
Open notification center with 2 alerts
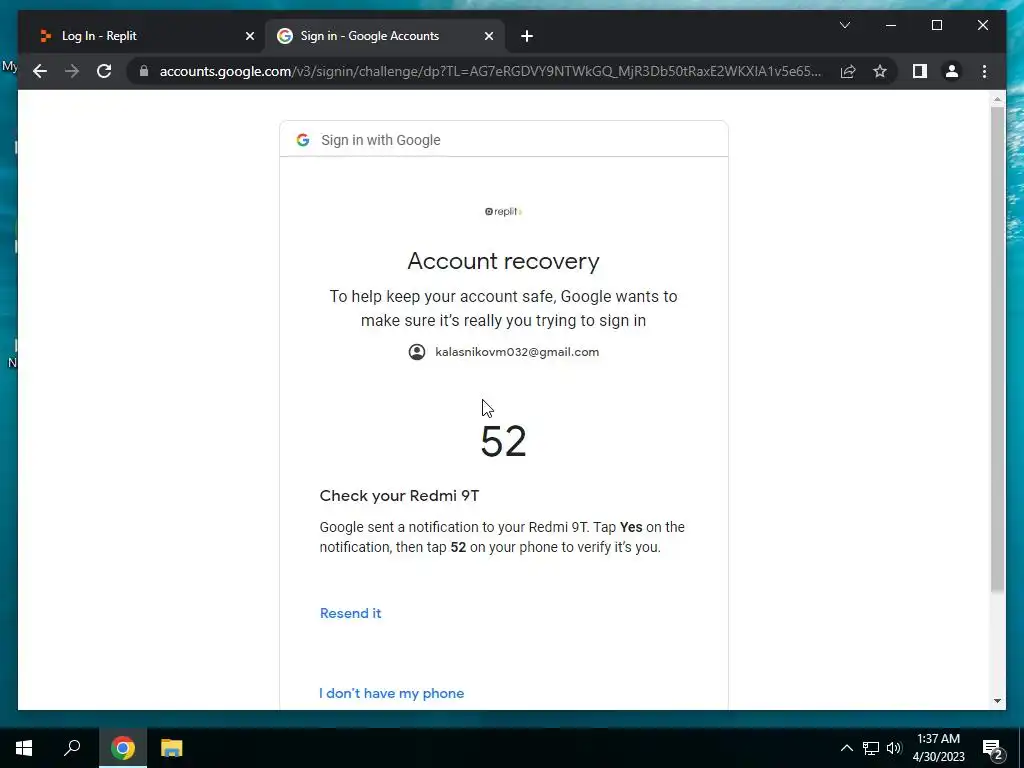pos(993,748)
